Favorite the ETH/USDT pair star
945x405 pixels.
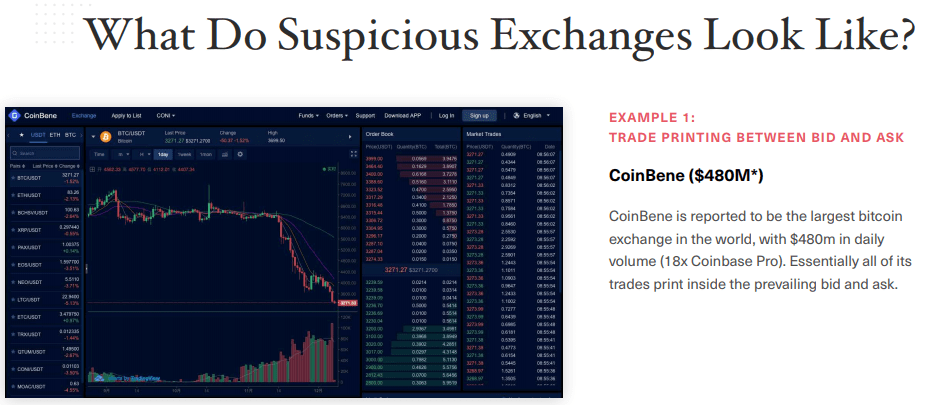click(11, 195)
